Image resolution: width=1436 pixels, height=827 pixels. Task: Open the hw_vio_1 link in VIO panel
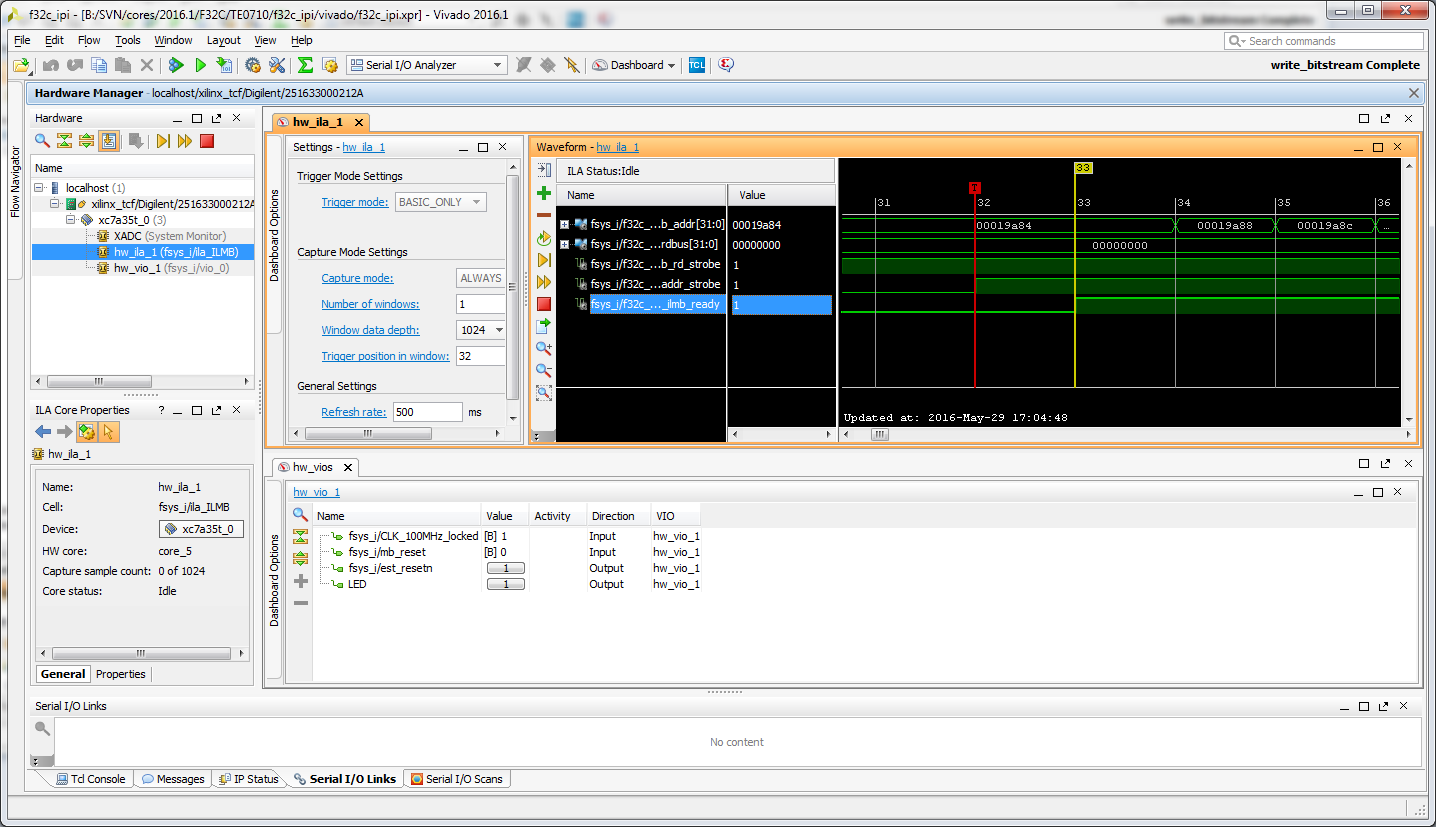point(316,492)
